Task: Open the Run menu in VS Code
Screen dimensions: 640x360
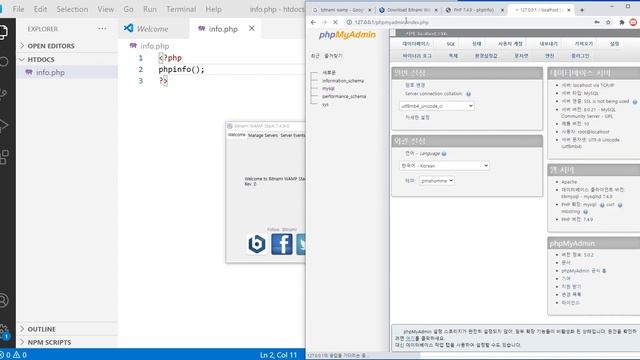Action: (150, 9)
